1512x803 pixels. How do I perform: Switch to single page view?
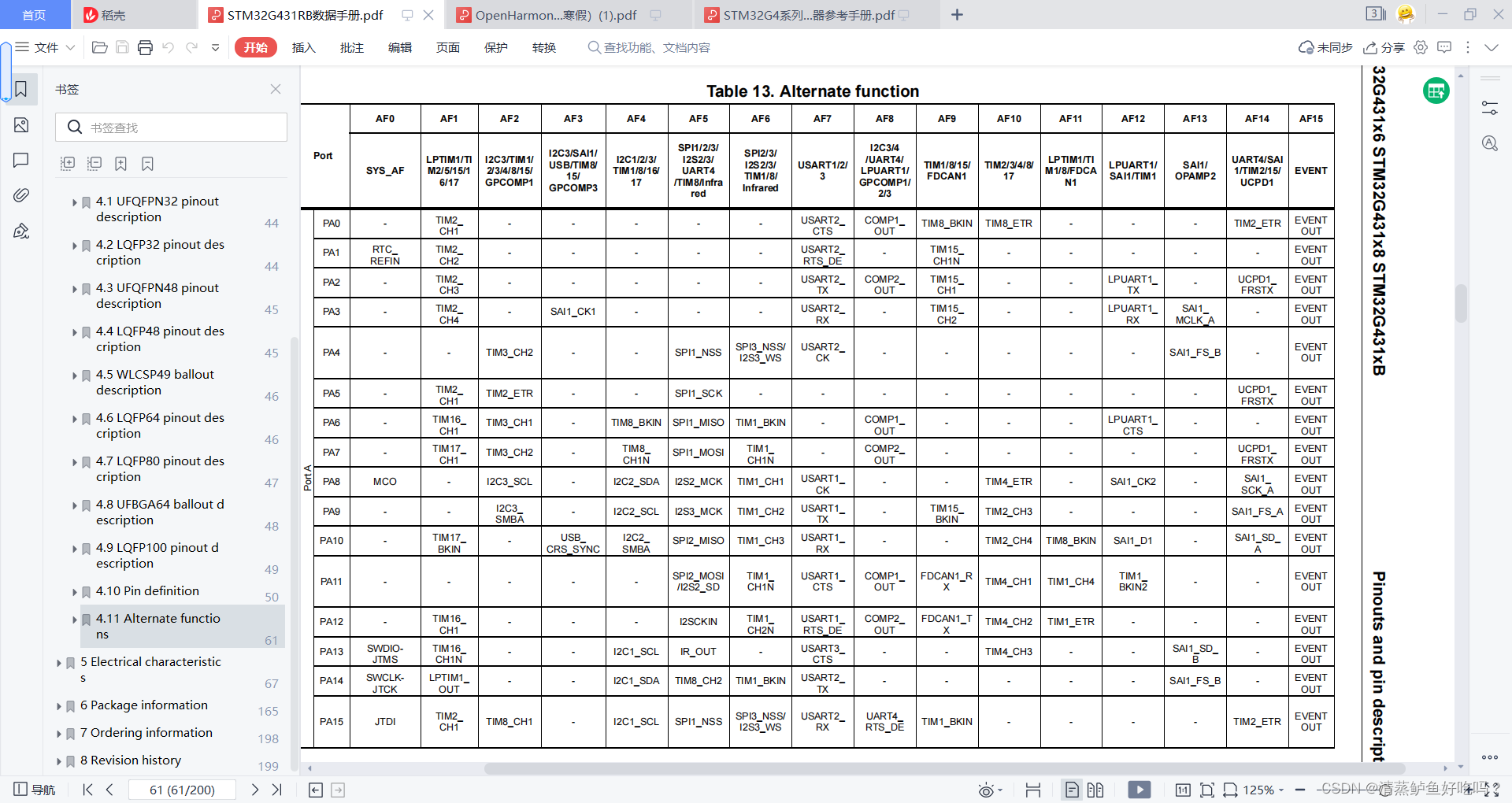[1072, 790]
